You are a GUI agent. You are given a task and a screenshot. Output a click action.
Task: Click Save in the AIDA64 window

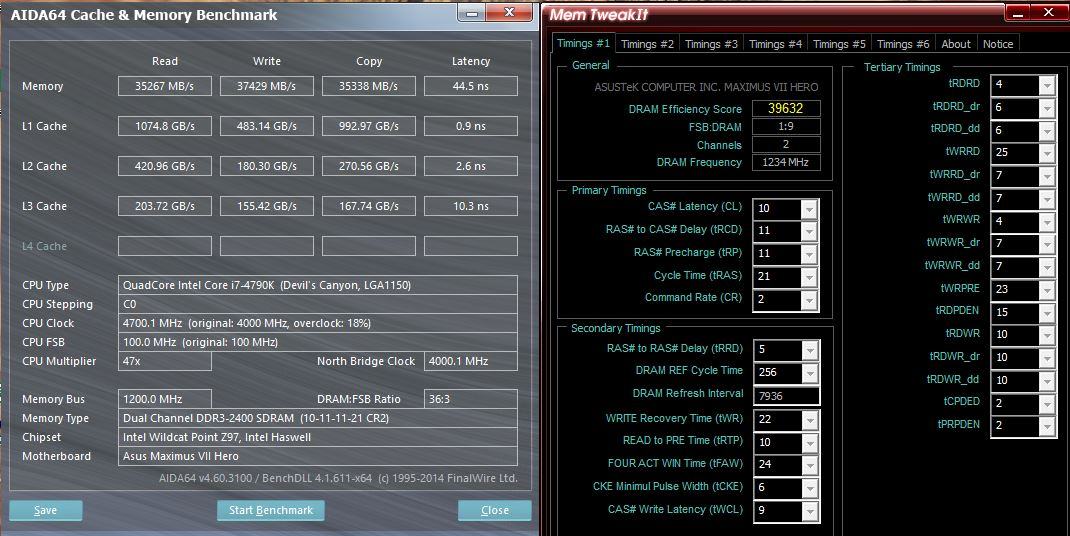[46, 510]
